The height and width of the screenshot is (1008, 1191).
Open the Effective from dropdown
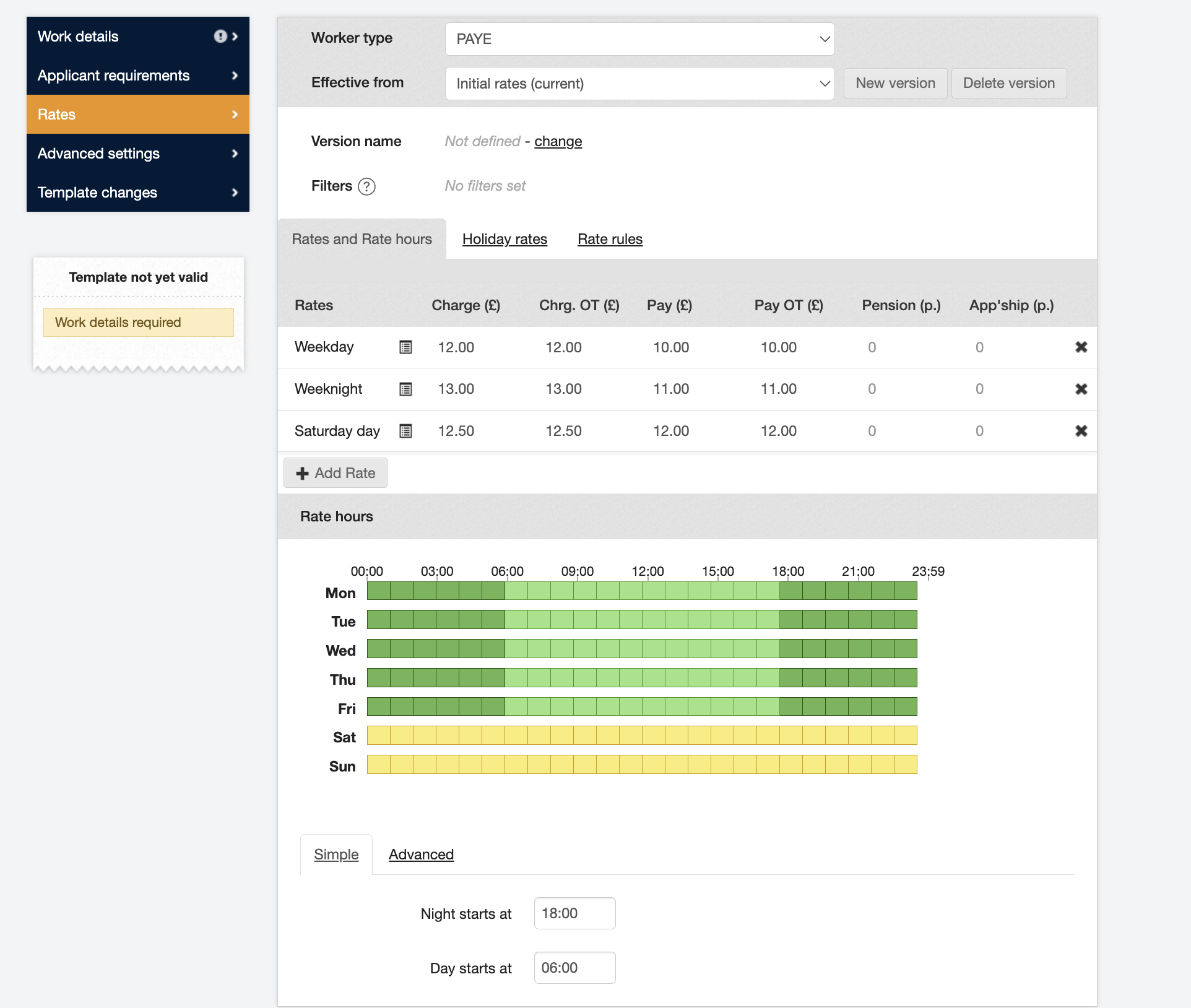(x=639, y=84)
